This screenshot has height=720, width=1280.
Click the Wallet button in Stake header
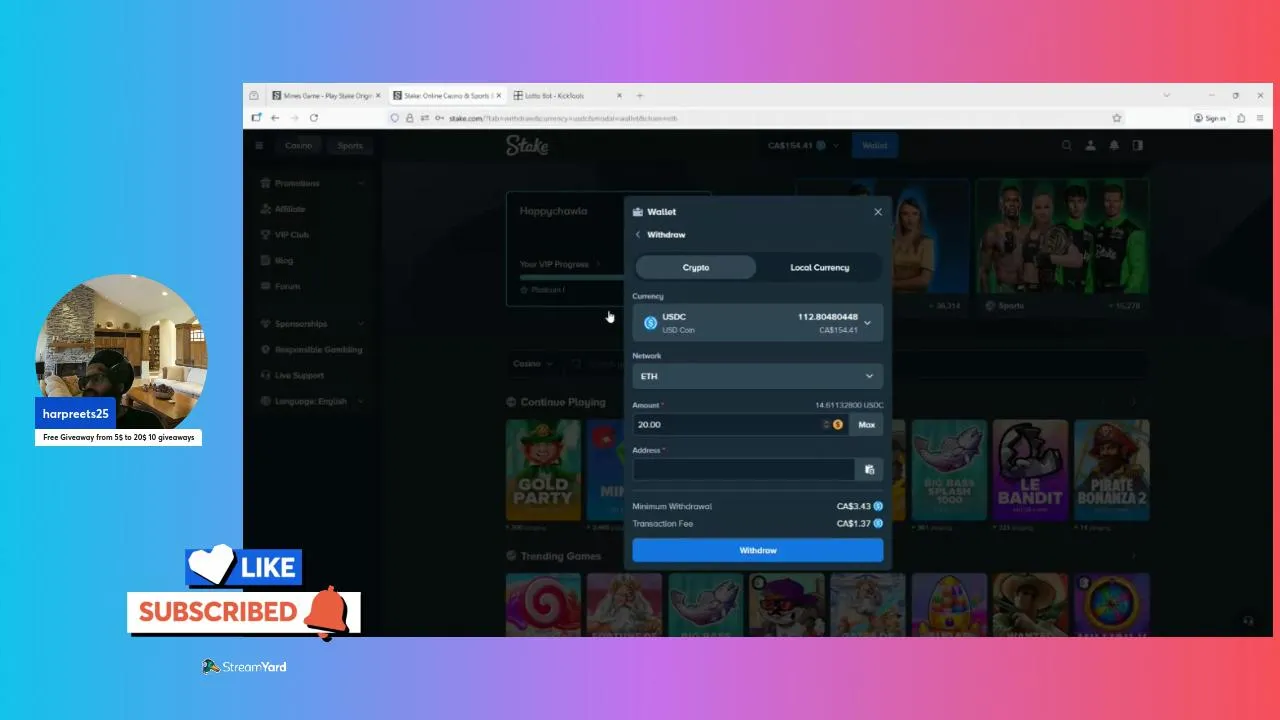tap(875, 145)
